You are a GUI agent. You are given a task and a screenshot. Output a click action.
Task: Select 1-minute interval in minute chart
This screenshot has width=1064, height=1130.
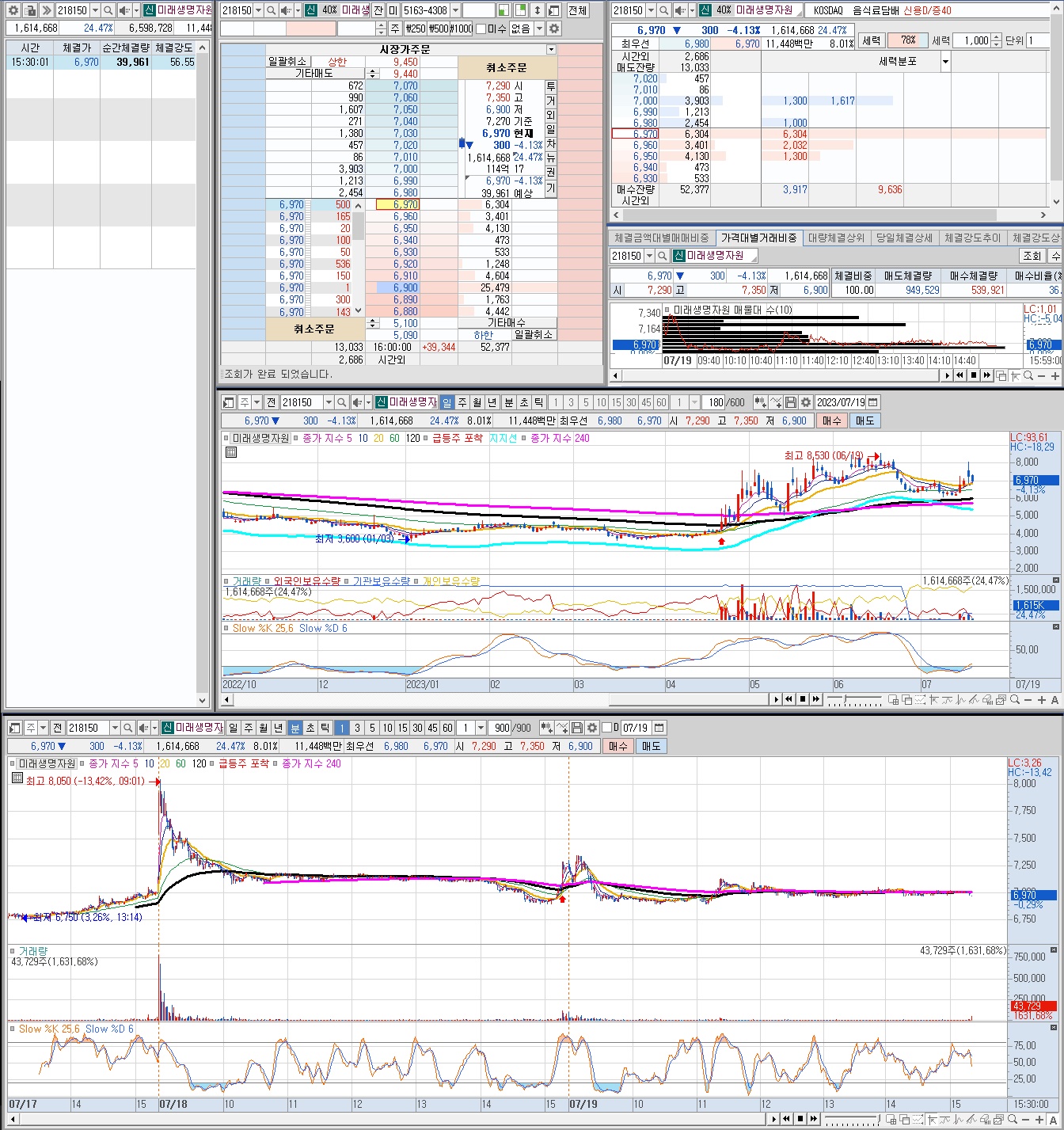pos(341,728)
